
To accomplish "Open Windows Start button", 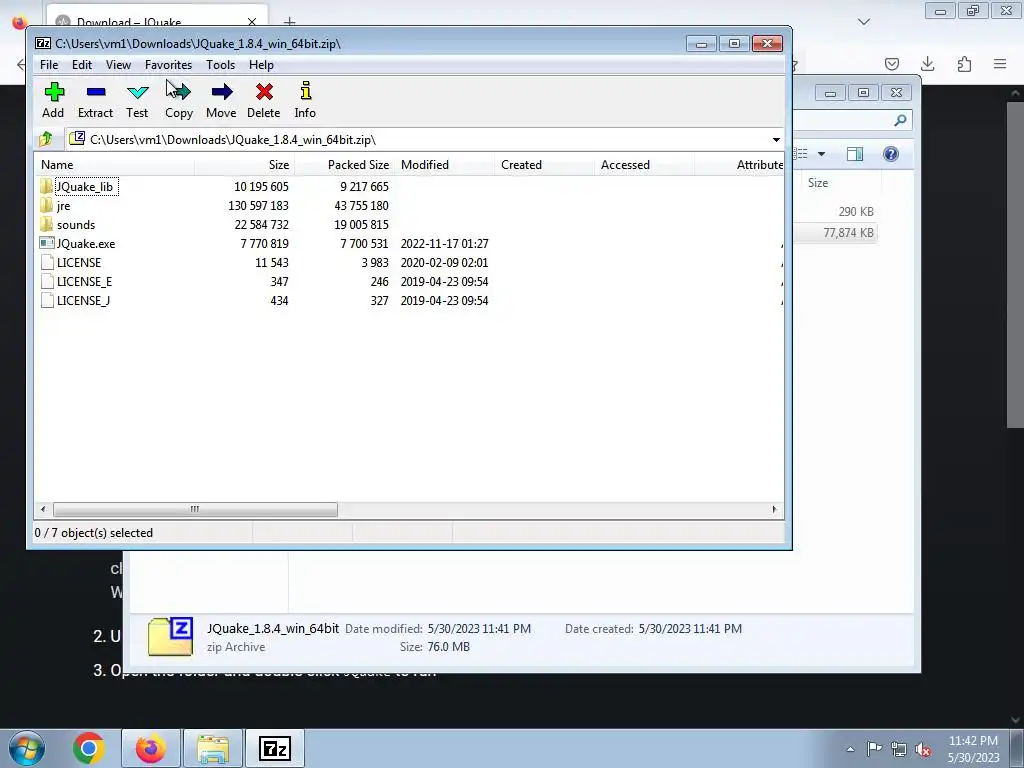I will 27,748.
